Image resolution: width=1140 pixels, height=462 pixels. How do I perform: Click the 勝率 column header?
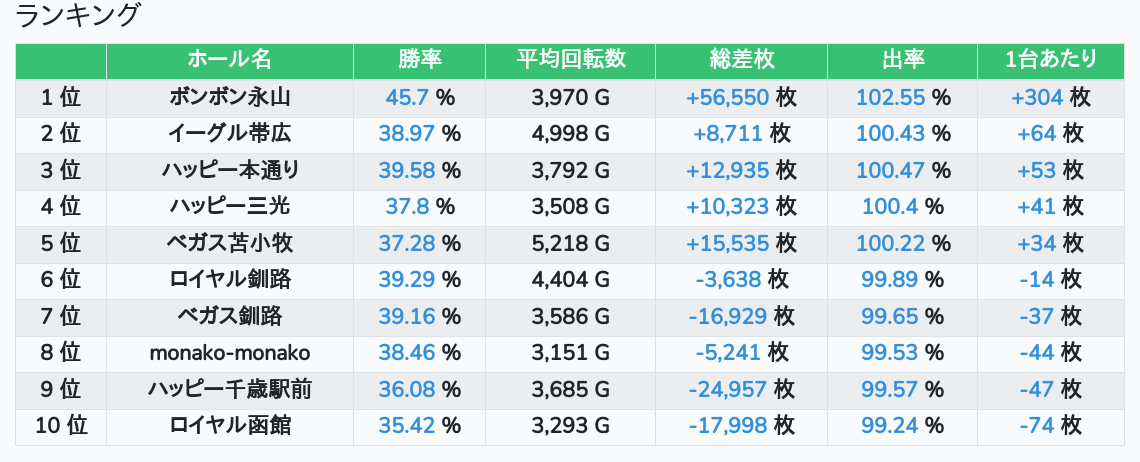[x=419, y=60]
